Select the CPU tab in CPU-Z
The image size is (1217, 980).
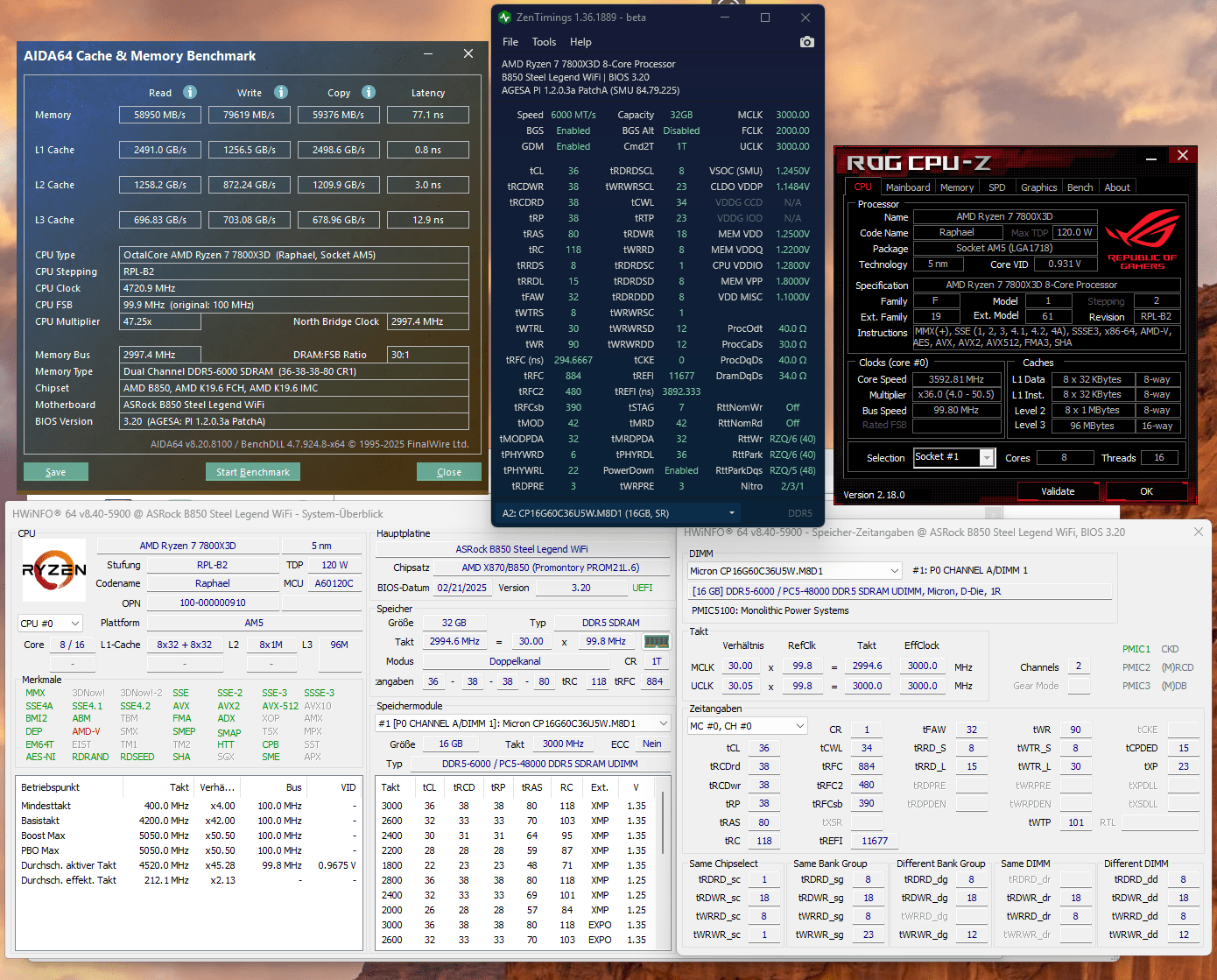pyautogui.click(x=863, y=187)
